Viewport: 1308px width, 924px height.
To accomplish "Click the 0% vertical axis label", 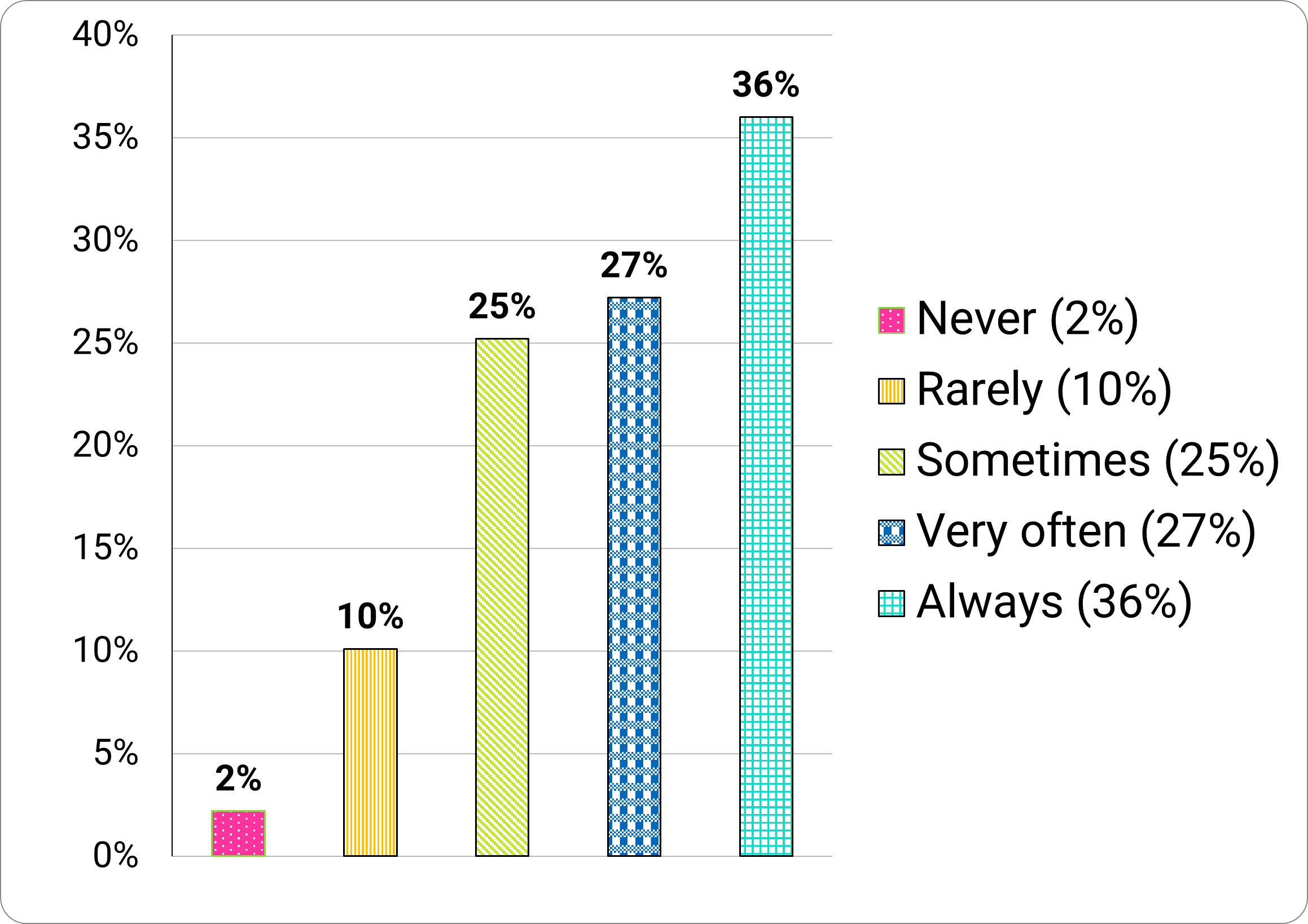I will coord(116,856).
